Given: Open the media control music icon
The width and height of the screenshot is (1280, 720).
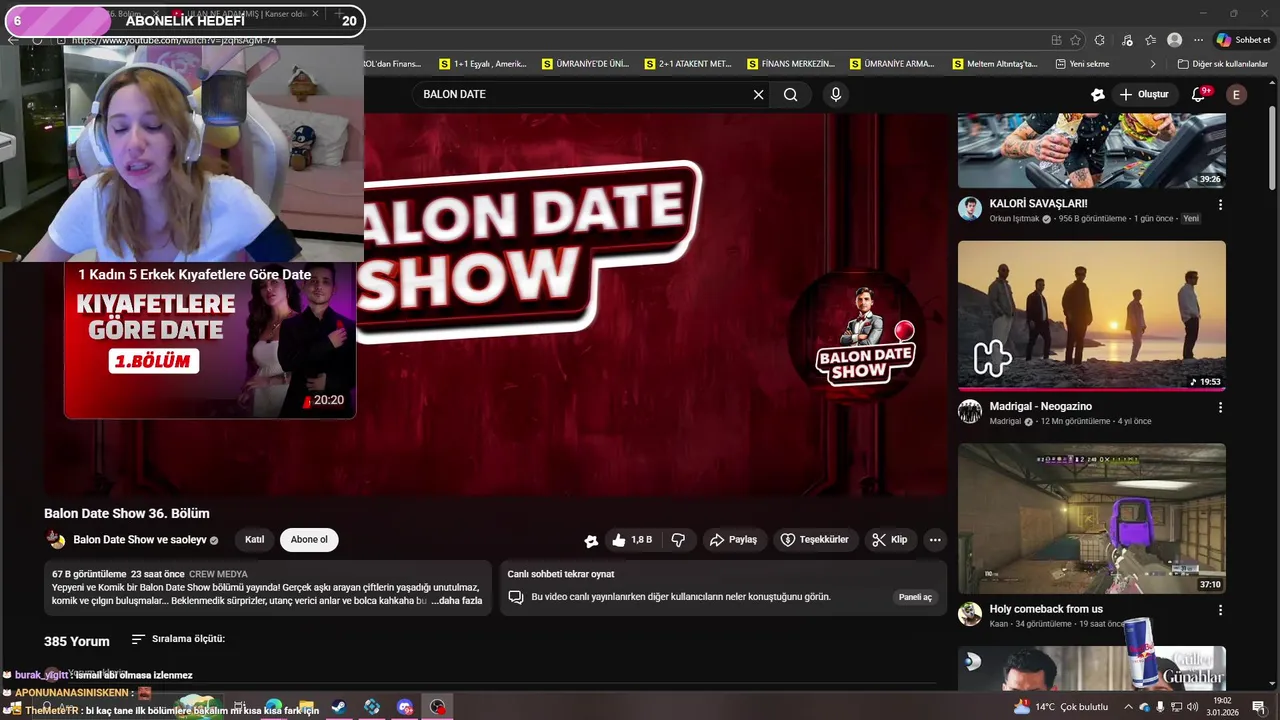Looking at the screenshot, I should tap(1127, 40).
